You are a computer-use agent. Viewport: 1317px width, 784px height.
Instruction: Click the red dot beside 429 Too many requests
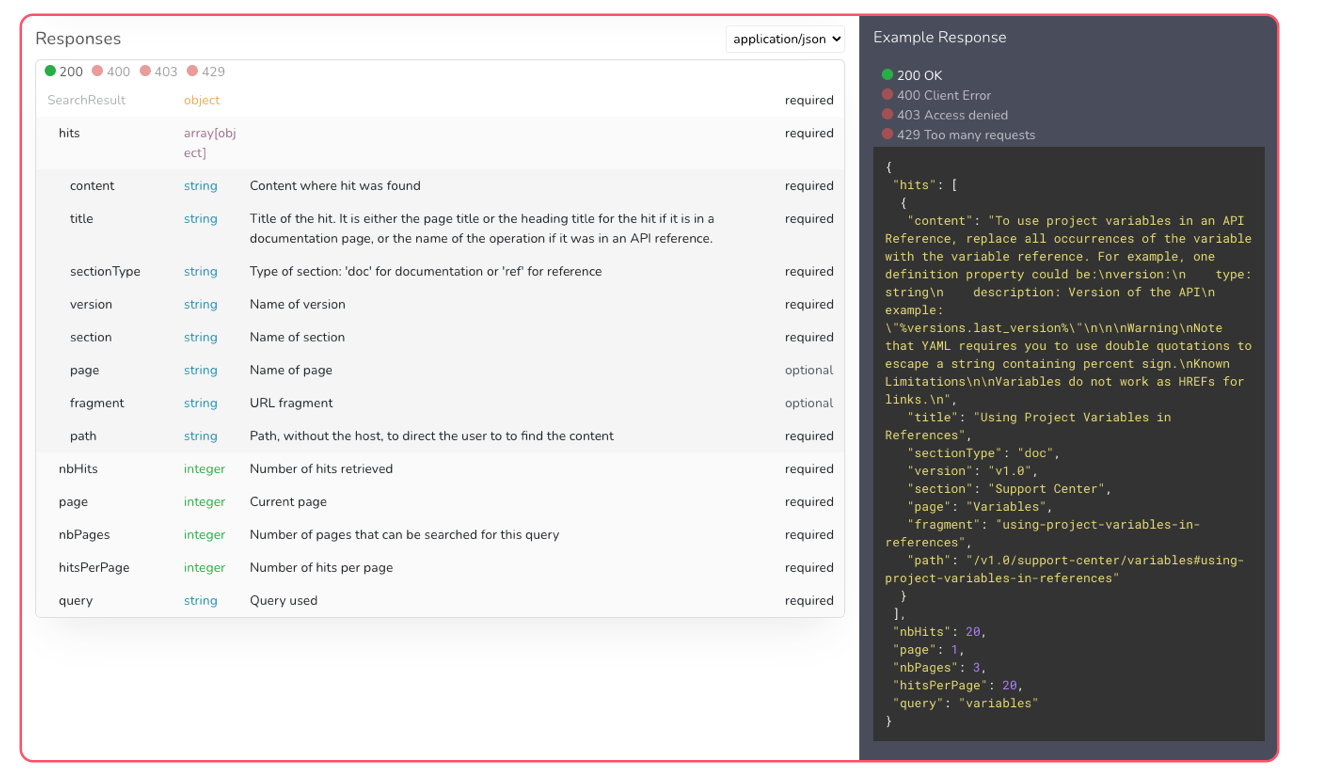click(889, 134)
